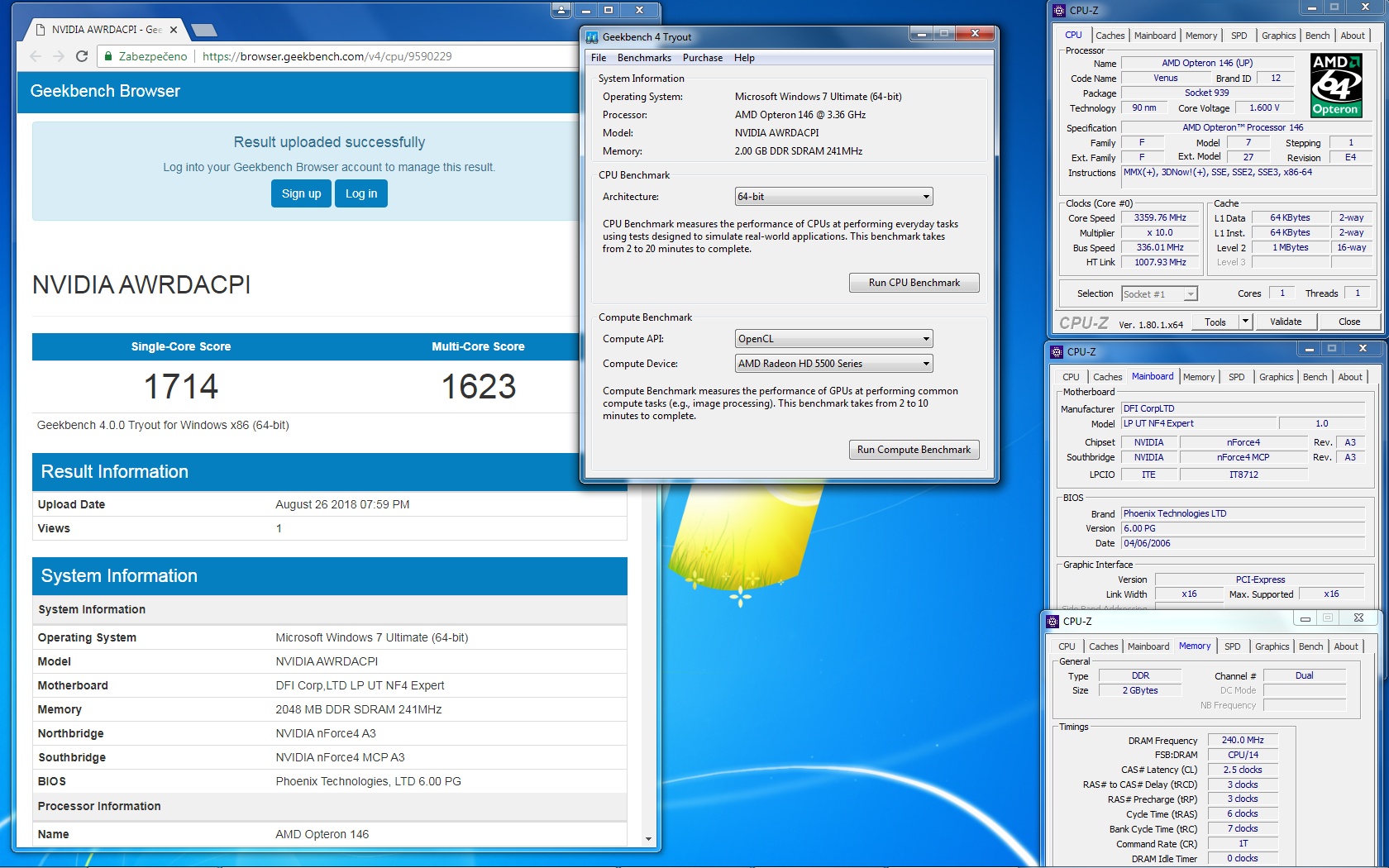This screenshot has width=1389, height=868.
Task: Click the HT Link 1007.93 MHz field
Action: [x=1160, y=263]
